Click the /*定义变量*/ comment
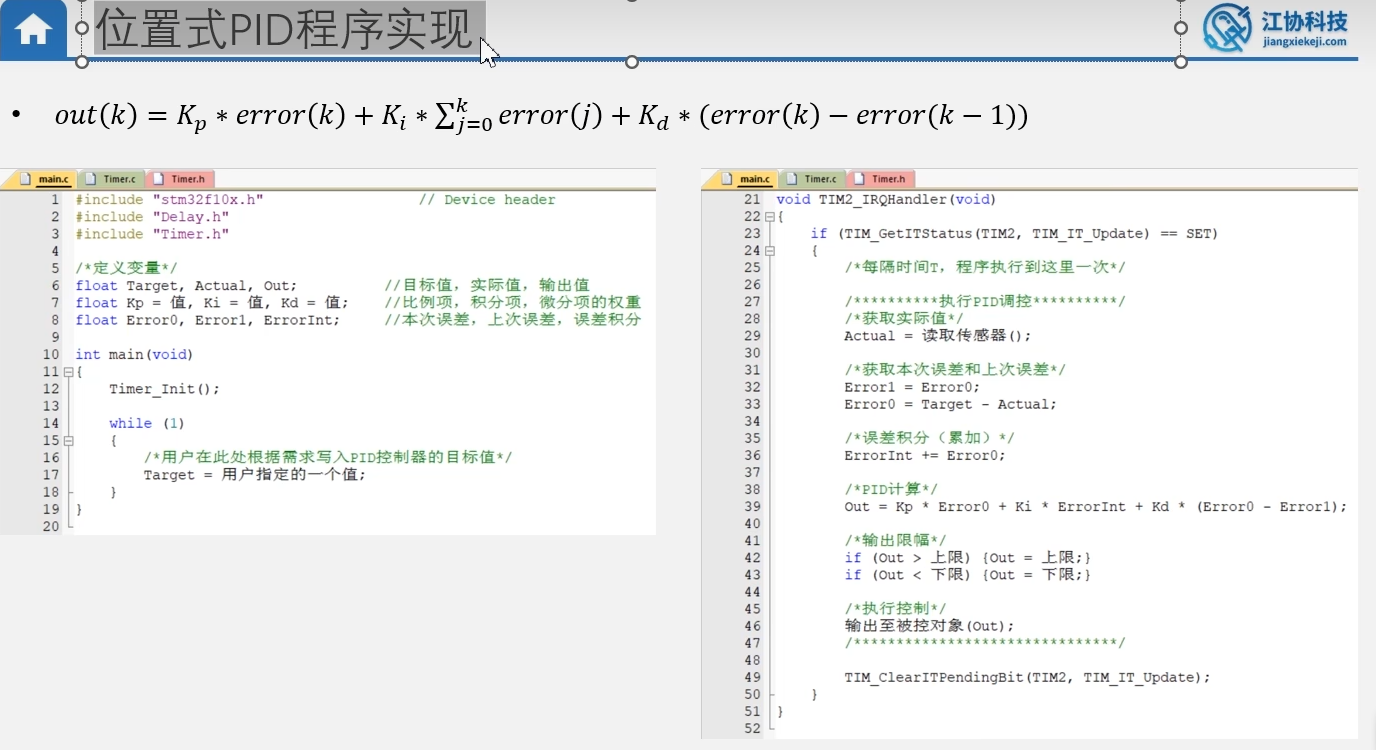The width and height of the screenshot is (1376, 750). pyautogui.click(x=126, y=268)
